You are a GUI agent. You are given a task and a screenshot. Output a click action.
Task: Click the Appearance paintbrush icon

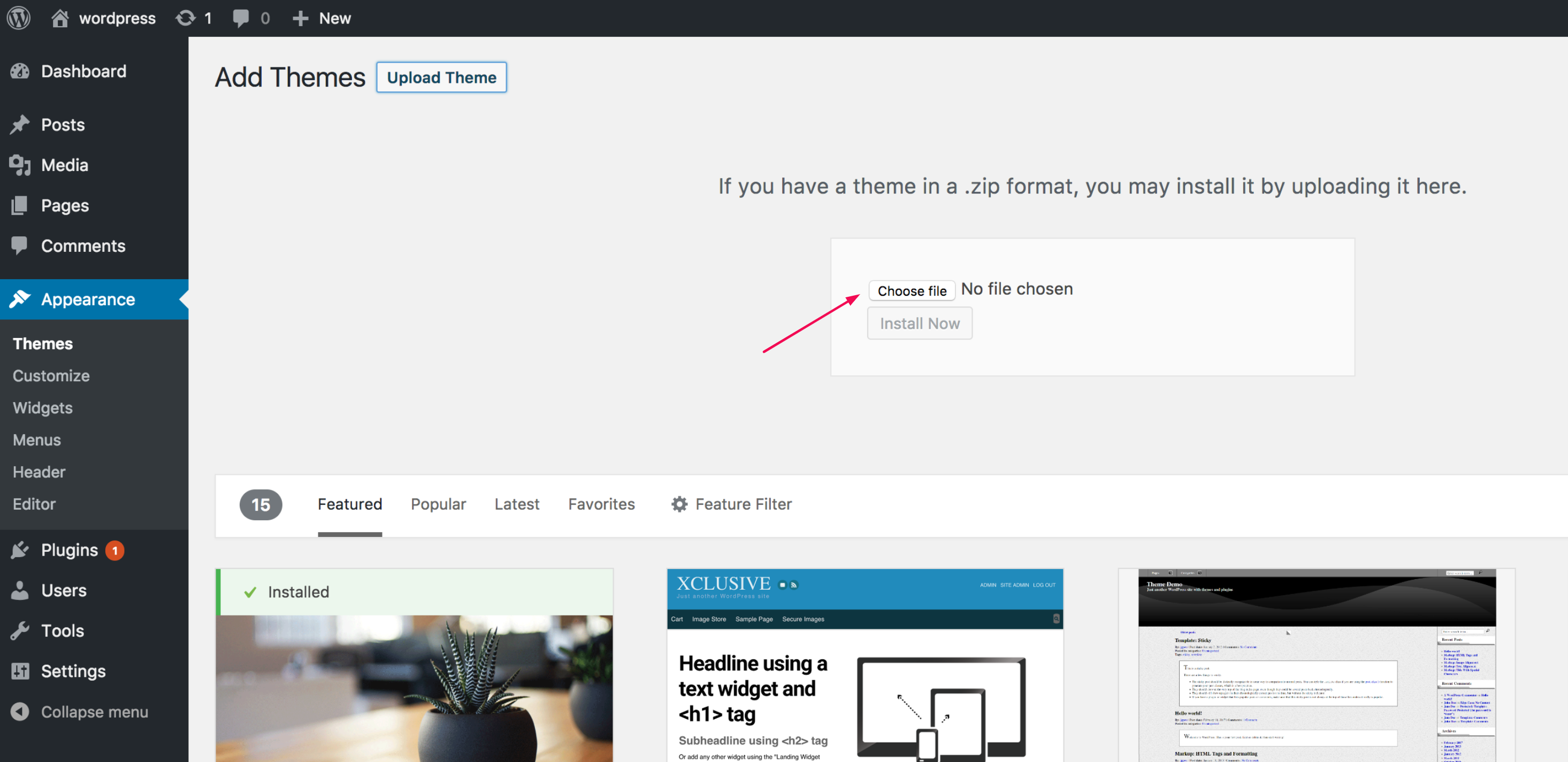(19, 299)
